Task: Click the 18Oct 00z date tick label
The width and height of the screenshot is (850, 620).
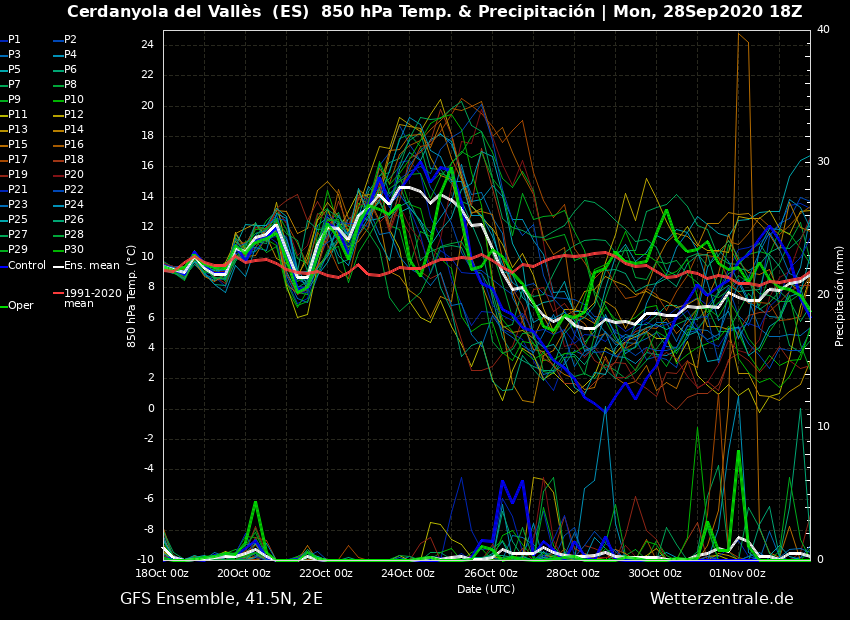Action: coord(162,574)
